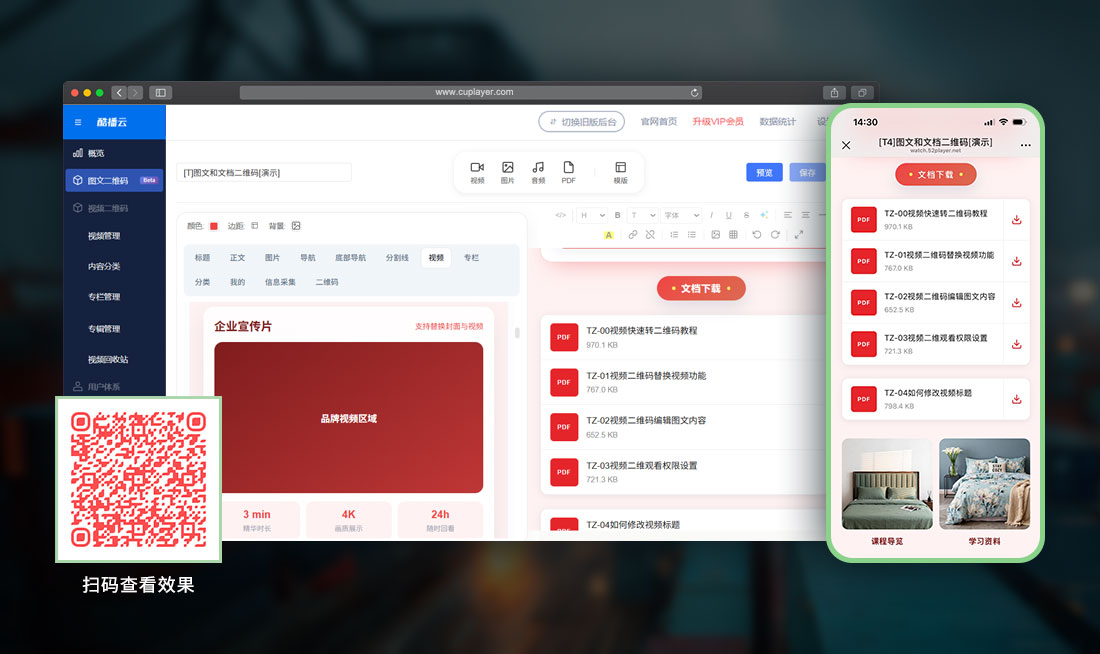Toggle source code view in editor
The image size is (1100, 654).
(561, 215)
